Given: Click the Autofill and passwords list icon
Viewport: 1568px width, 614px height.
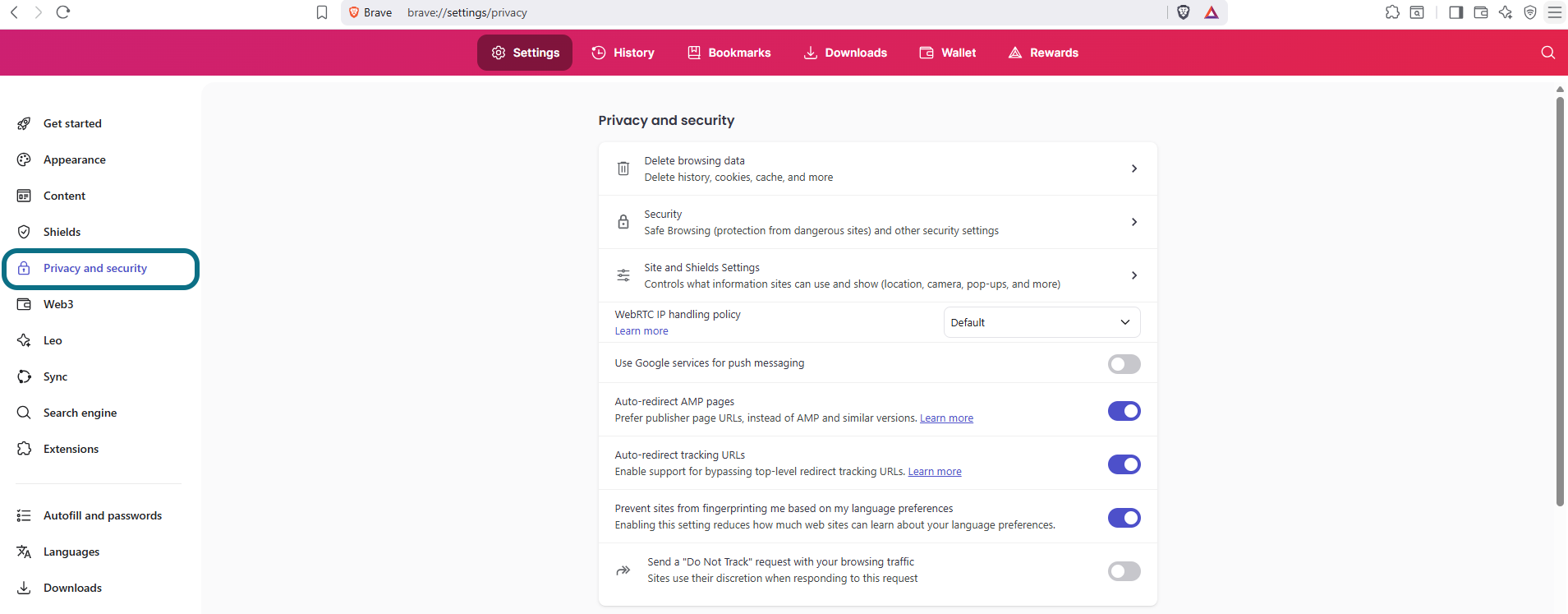Looking at the screenshot, I should point(24,515).
